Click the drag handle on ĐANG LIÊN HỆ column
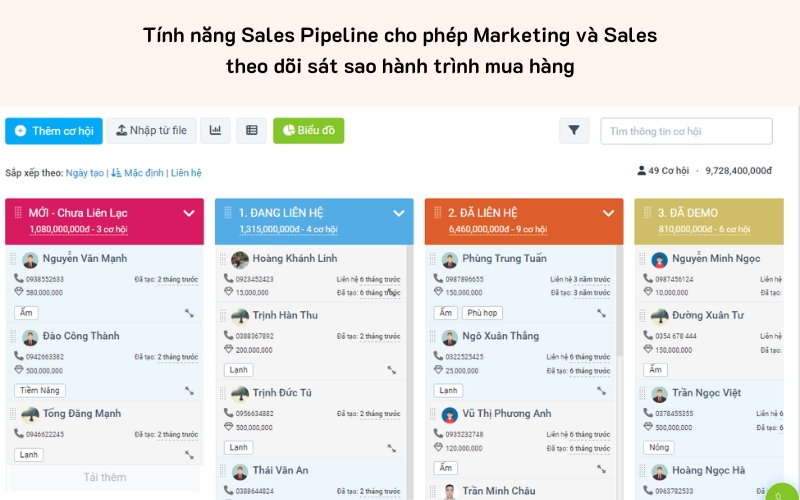The height and width of the screenshot is (500, 800). click(x=227, y=213)
